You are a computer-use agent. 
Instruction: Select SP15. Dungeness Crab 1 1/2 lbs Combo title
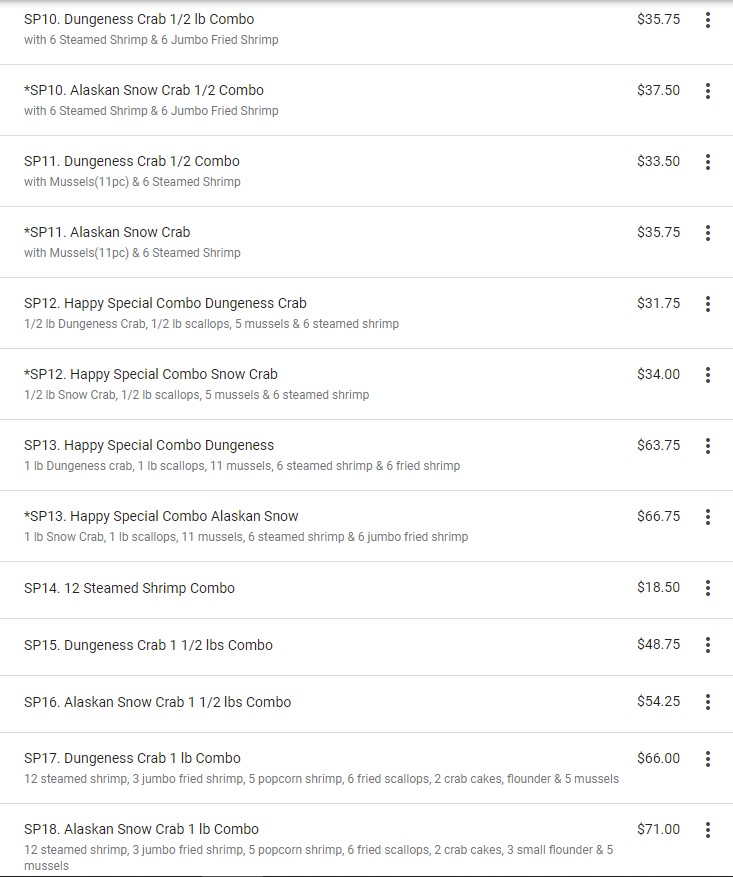(148, 645)
